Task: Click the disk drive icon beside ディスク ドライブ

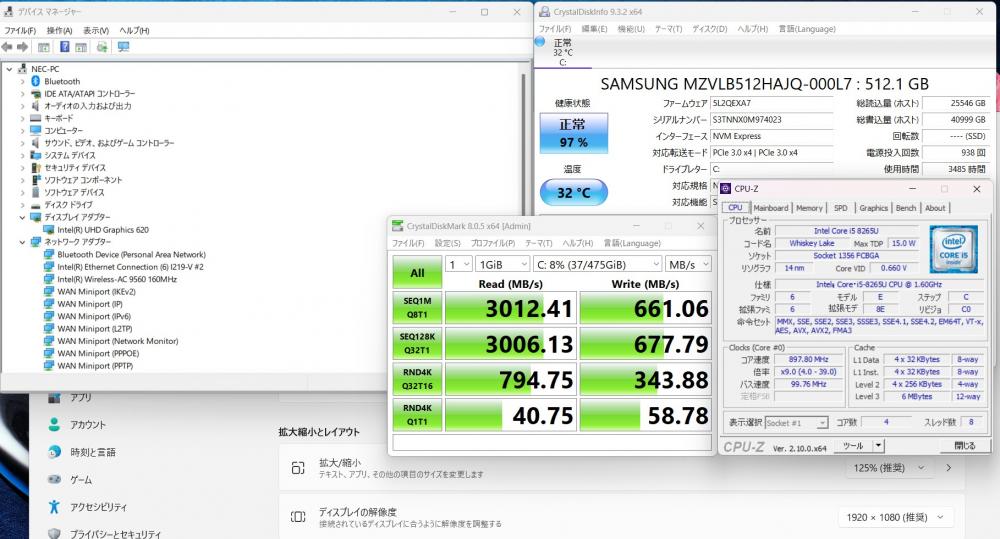Action: point(36,205)
